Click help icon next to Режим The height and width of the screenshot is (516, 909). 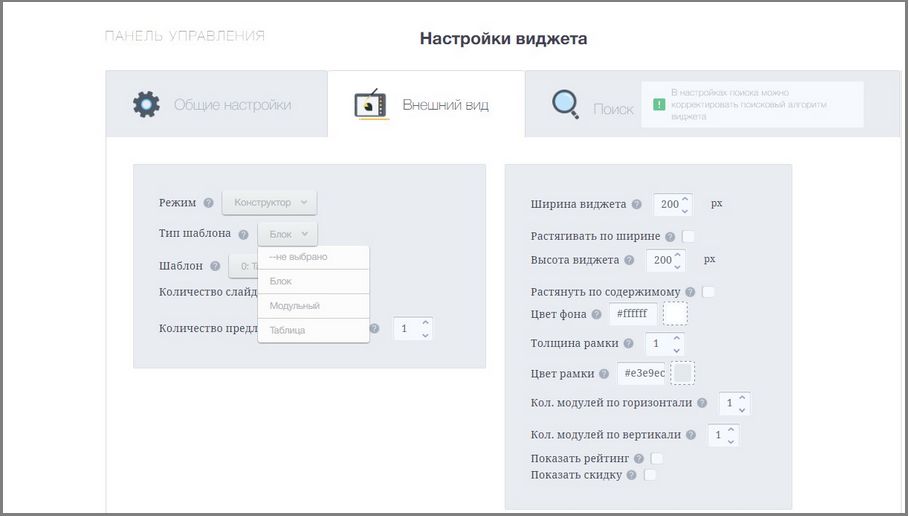click(208, 203)
